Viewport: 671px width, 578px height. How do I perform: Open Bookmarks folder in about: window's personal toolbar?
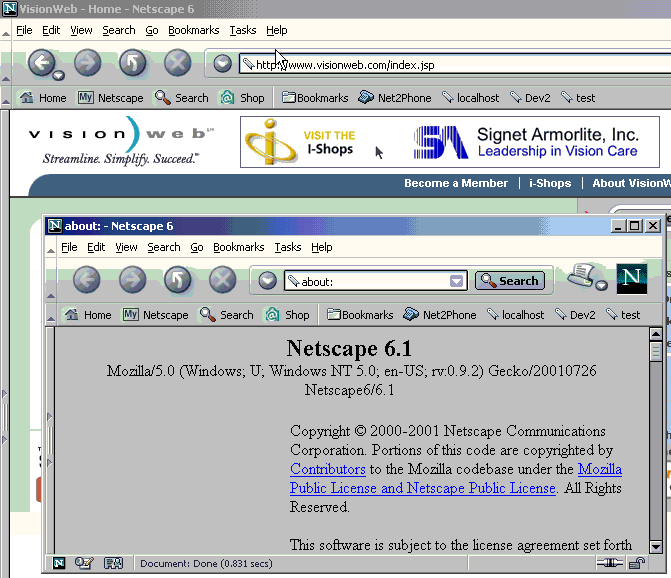pos(360,314)
